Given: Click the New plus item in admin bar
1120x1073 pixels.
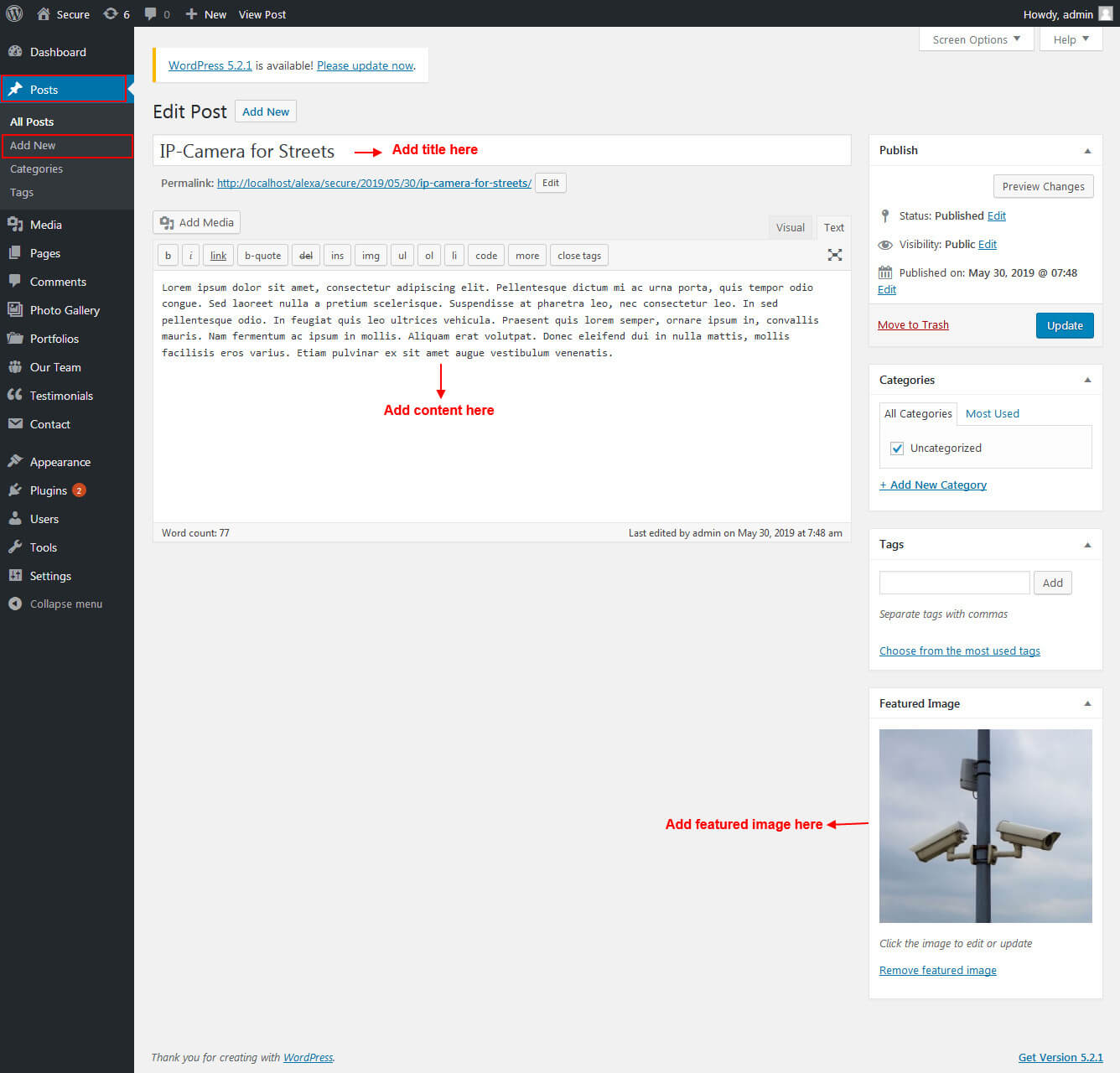Looking at the screenshot, I should pyautogui.click(x=206, y=13).
